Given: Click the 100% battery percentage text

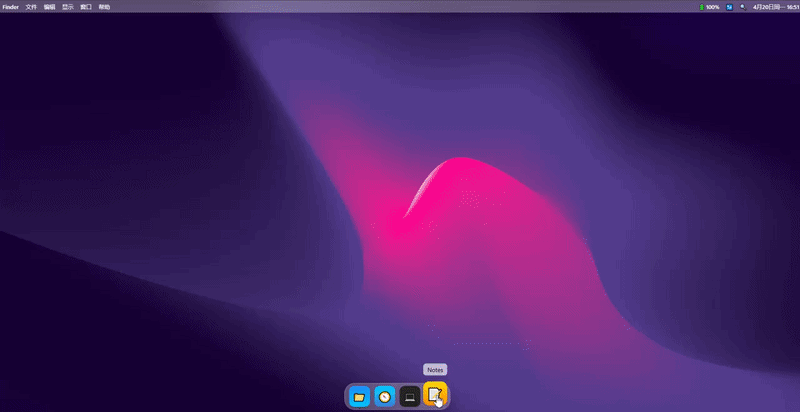Looking at the screenshot, I should coord(712,6).
